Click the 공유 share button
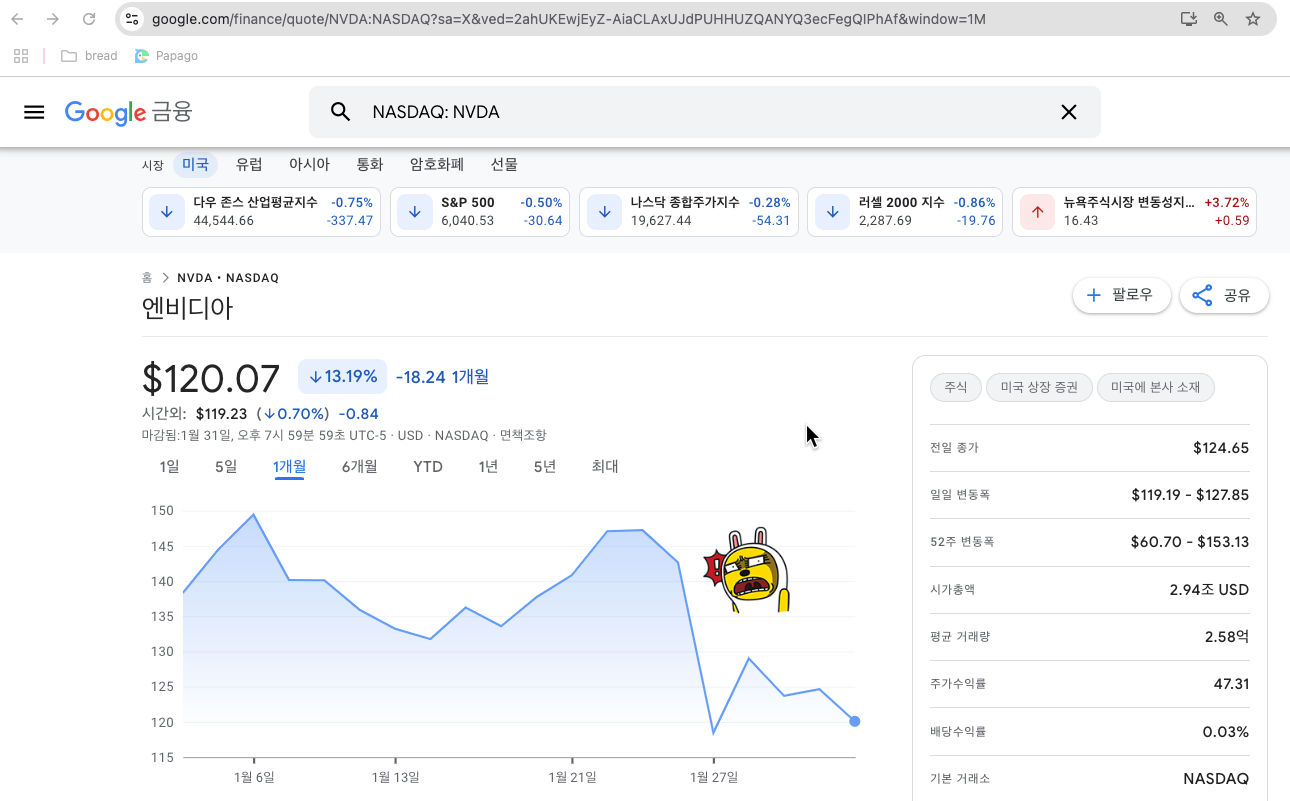Screen dimensions: 1290x801 [x=1224, y=295]
